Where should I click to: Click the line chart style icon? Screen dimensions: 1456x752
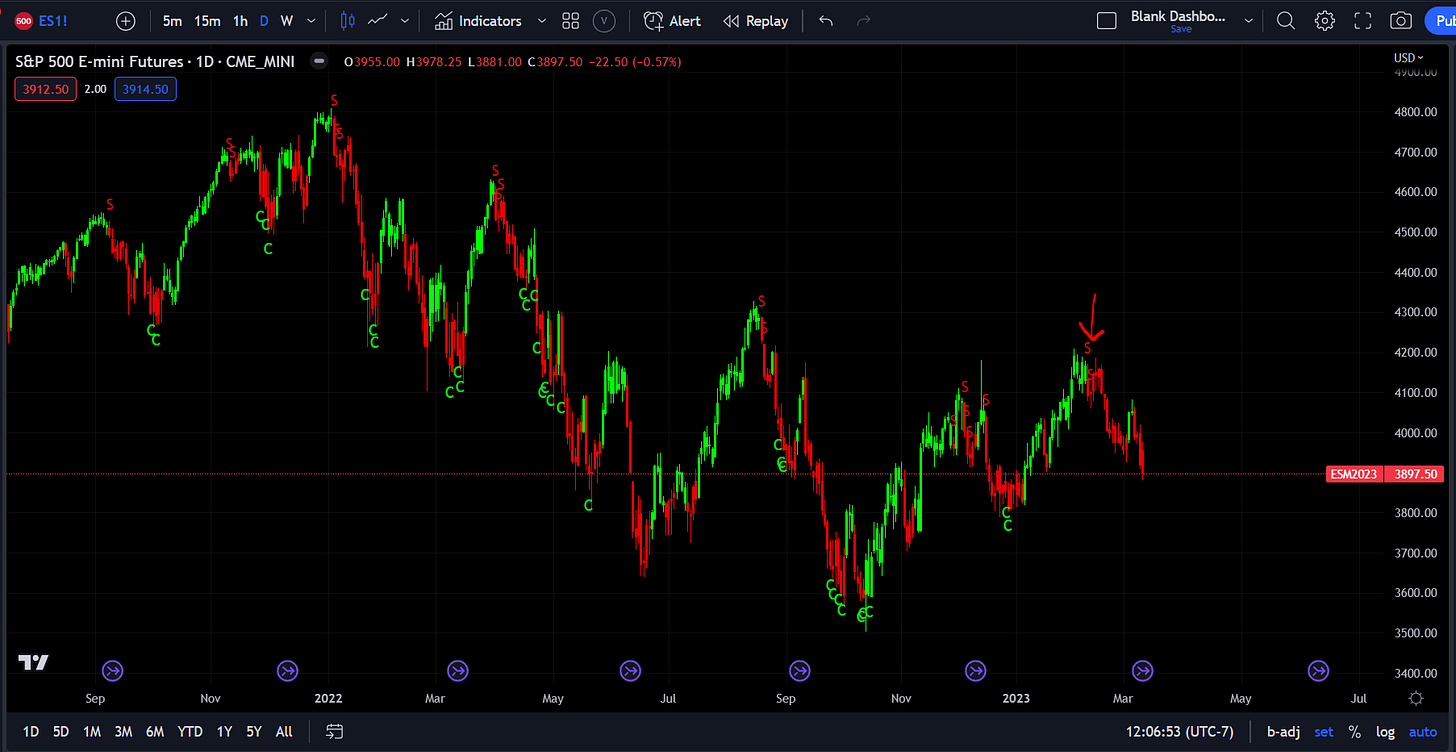[378, 20]
